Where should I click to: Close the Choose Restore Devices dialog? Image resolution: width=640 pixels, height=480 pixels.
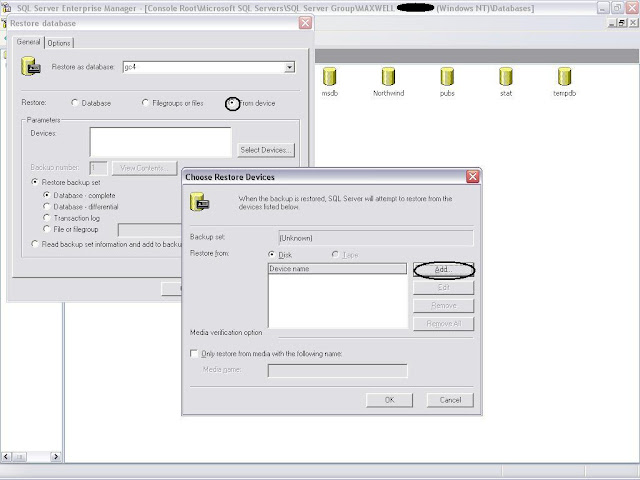coord(473,177)
